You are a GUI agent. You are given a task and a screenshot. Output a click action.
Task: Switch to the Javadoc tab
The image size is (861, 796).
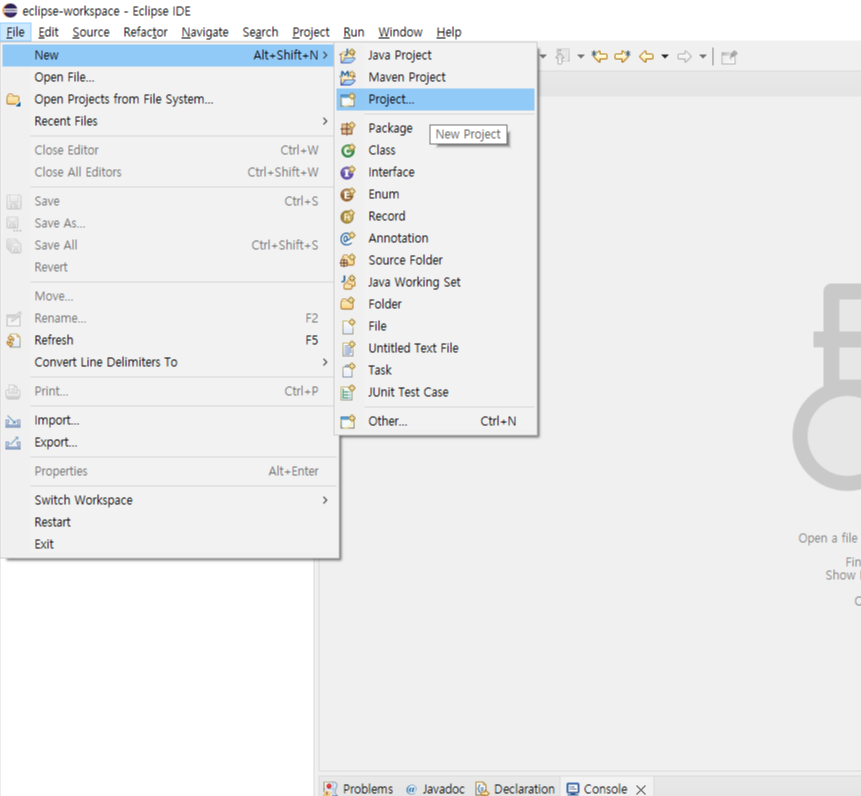tap(435, 789)
